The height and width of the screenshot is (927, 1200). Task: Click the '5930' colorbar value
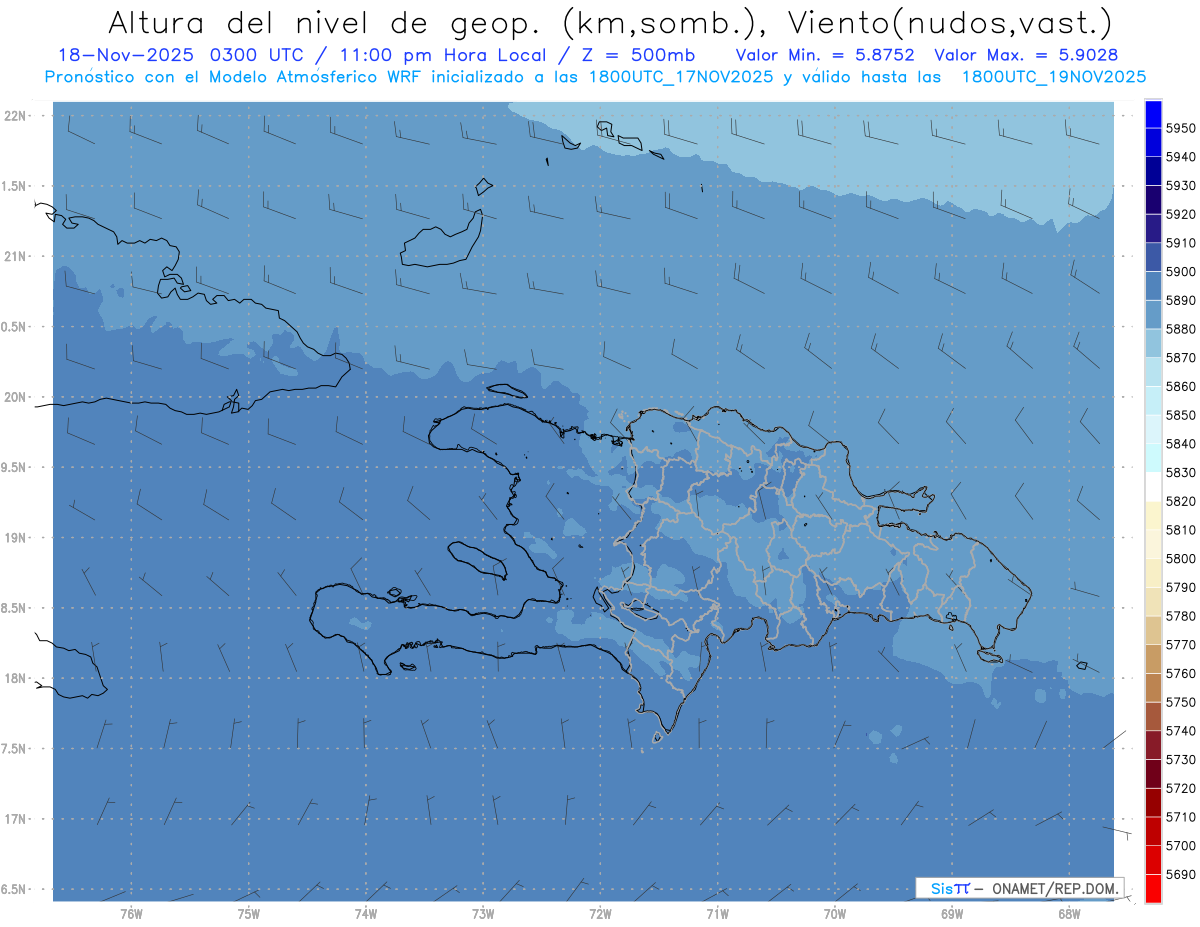[x=1182, y=186]
